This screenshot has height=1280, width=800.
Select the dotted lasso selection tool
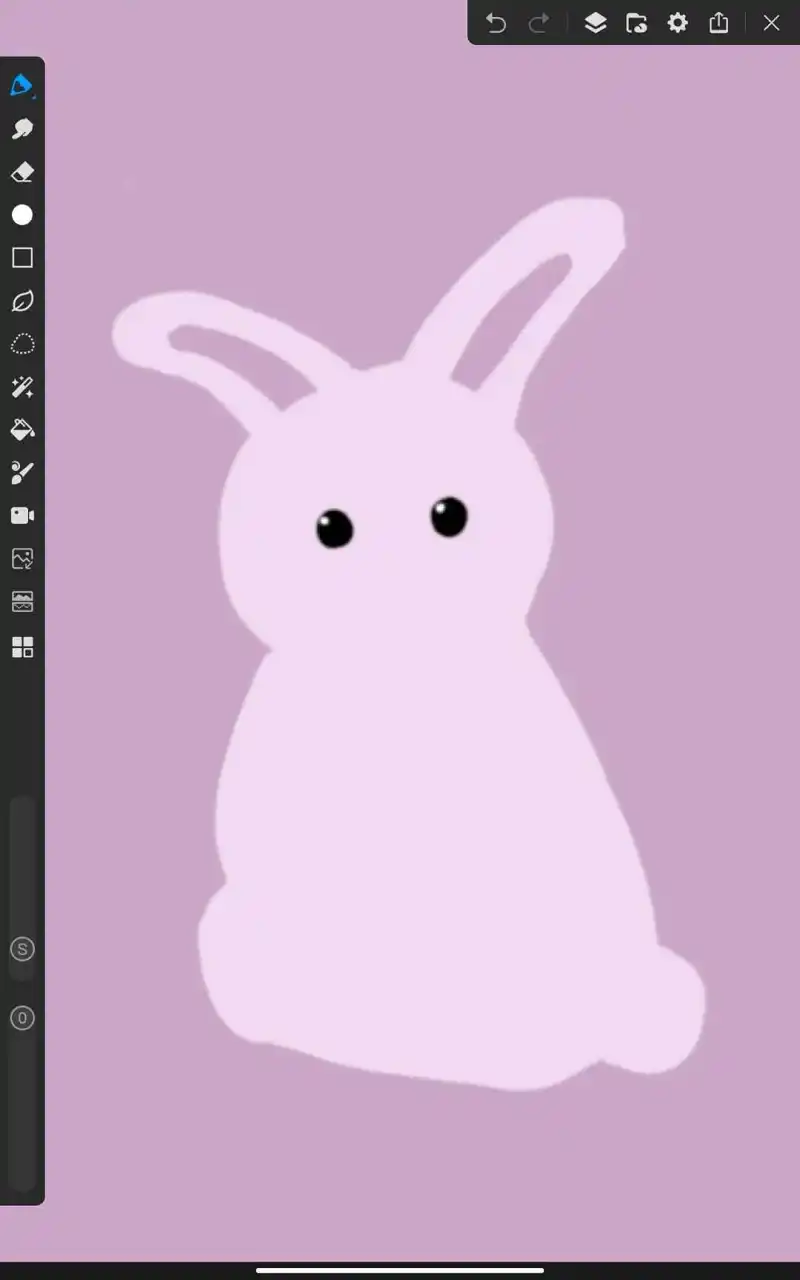22,344
